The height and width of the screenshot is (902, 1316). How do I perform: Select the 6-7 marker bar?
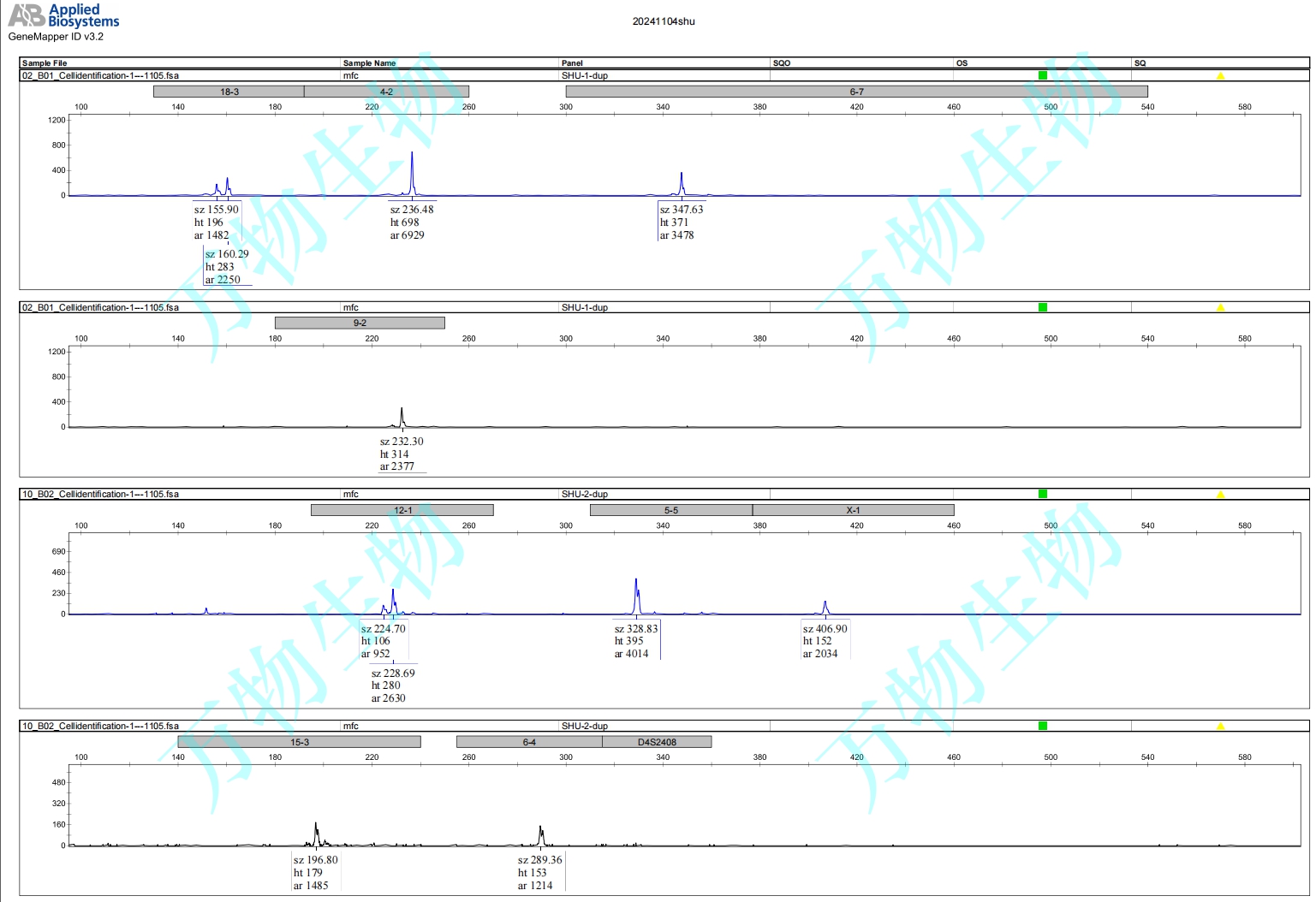(x=856, y=92)
